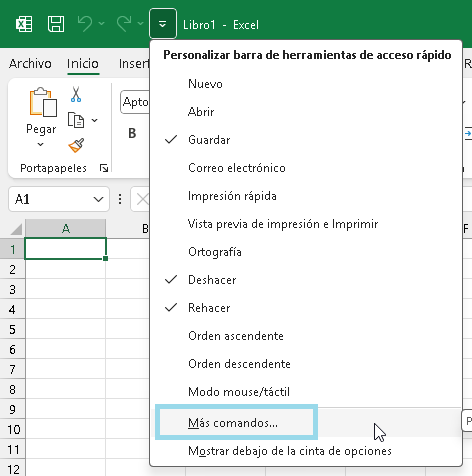
Task: Open the Insertar ribbon tab
Action: (134, 63)
